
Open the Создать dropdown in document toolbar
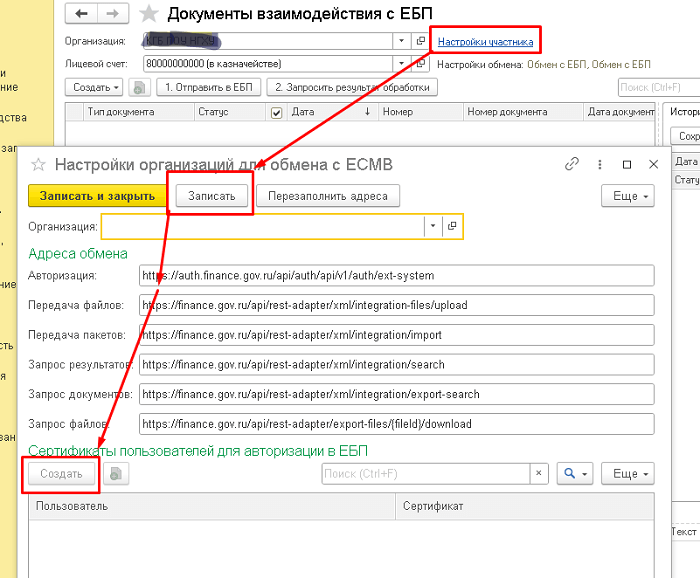click(97, 88)
